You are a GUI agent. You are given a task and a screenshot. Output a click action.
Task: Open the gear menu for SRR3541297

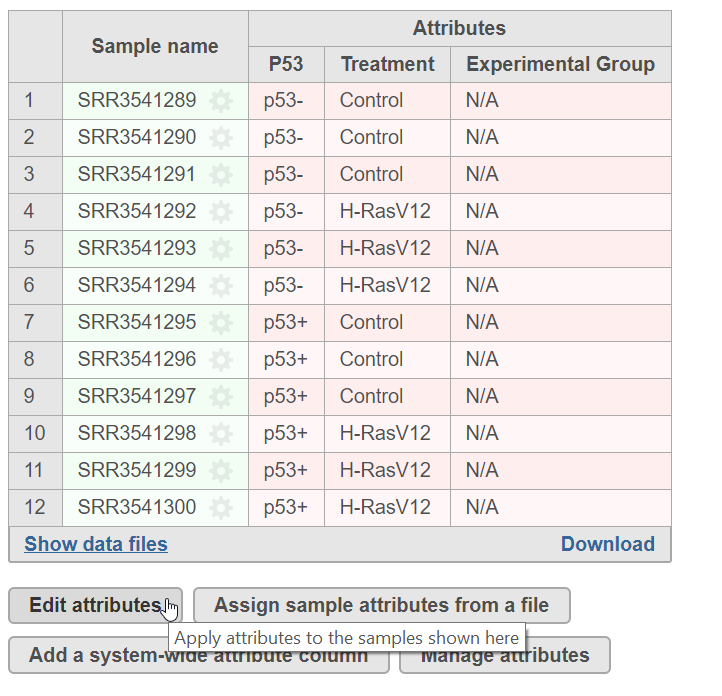(x=221, y=397)
